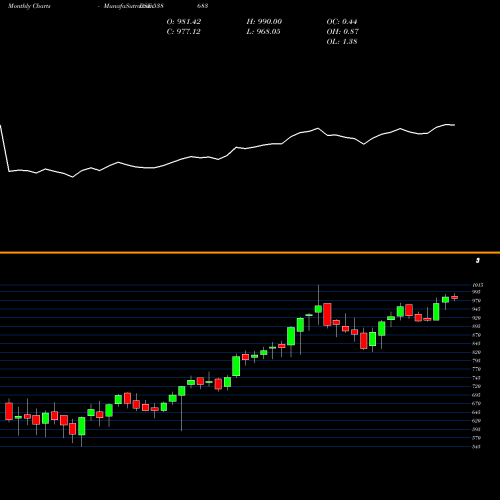
Task: Click the 820 price axis label
Action: pos(476,352)
